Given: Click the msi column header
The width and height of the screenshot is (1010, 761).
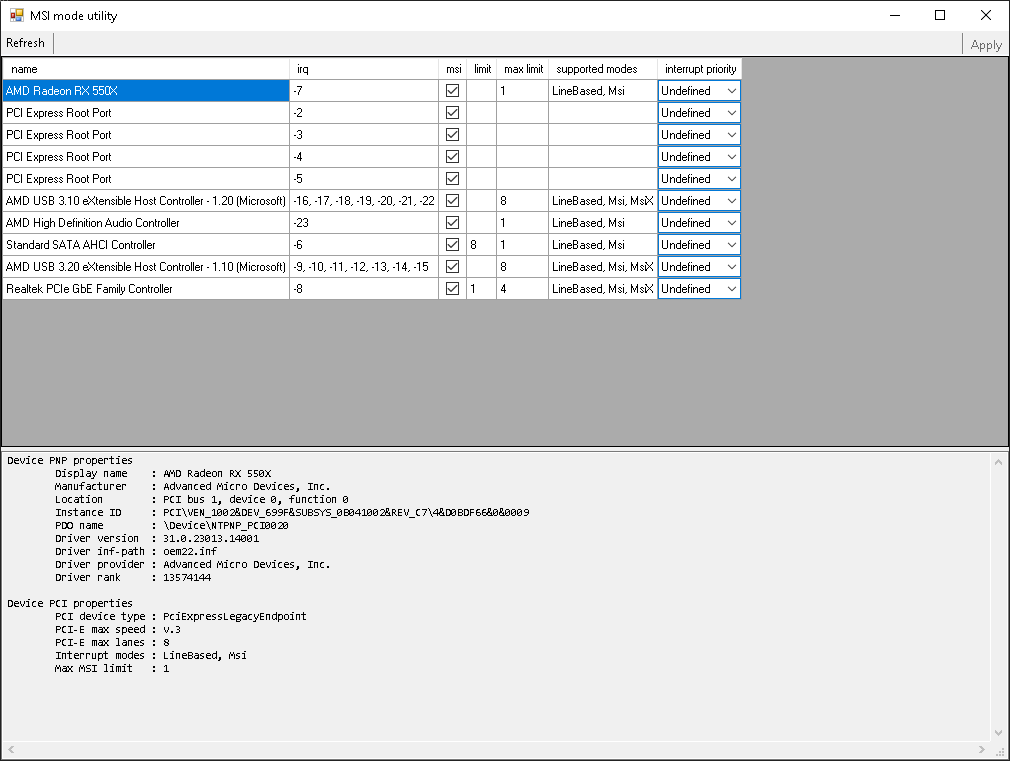Looking at the screenshot, I should coord(453,69).
